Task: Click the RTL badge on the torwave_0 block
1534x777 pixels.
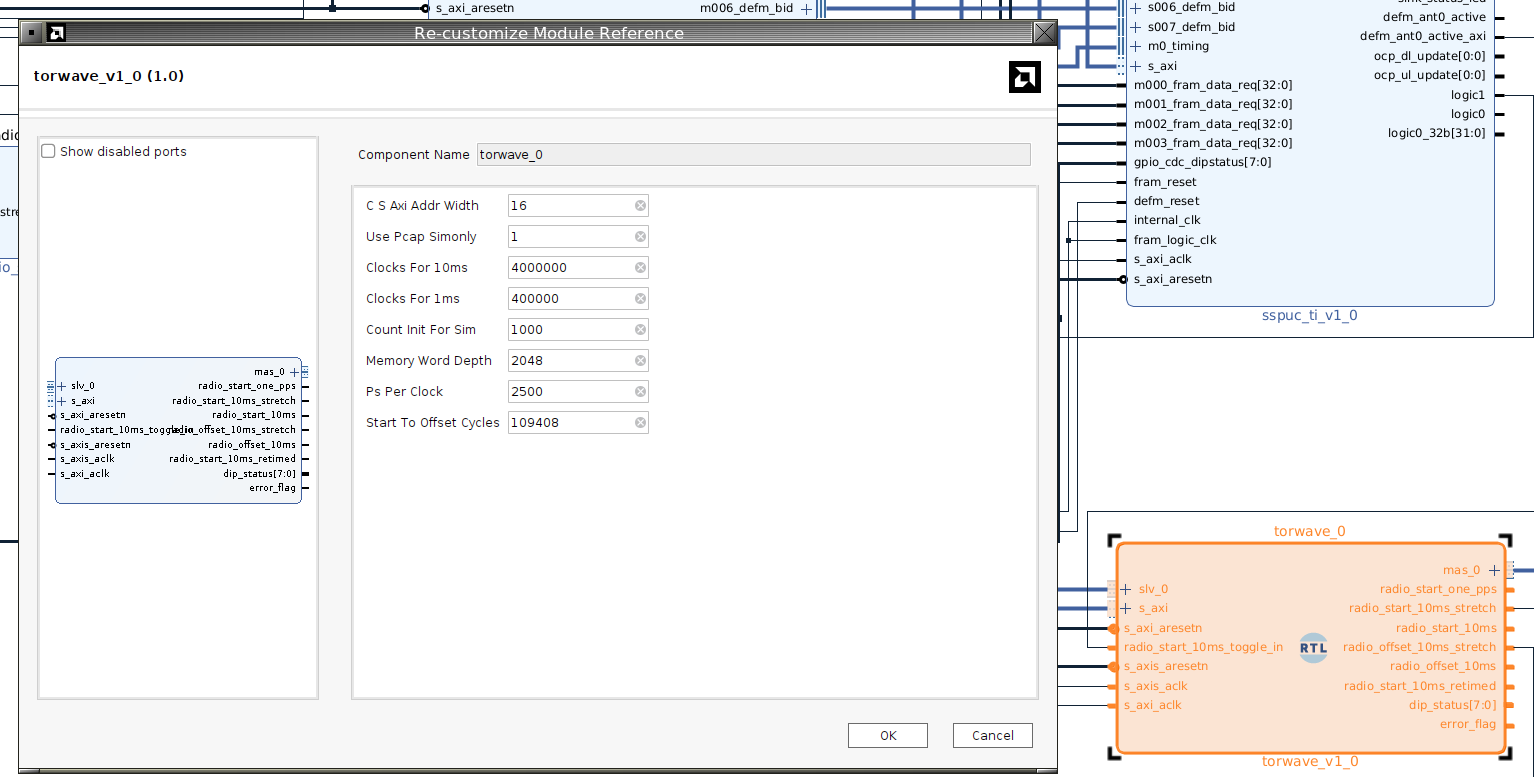Action: [1313, 647]
